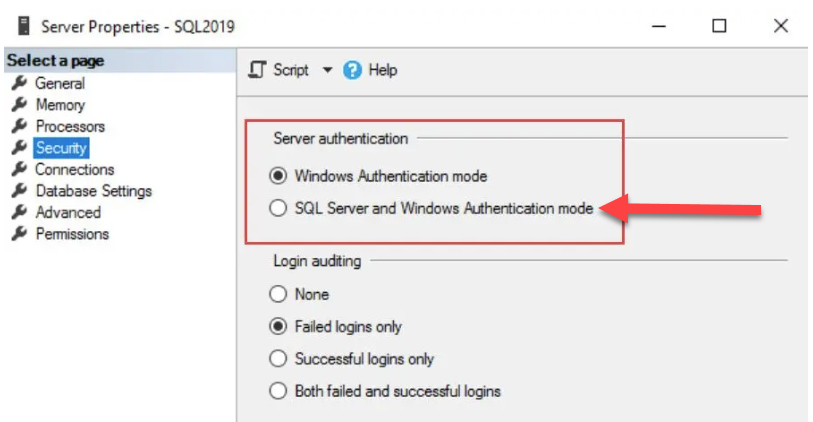The height and width of the screenshot is (422, 813).
Task: Click the wrench icon beside Permissions
Action: click(19, 234)
